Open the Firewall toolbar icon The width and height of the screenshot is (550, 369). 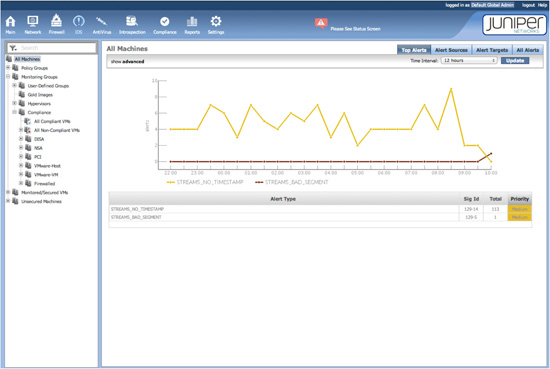tap(56, 21)
